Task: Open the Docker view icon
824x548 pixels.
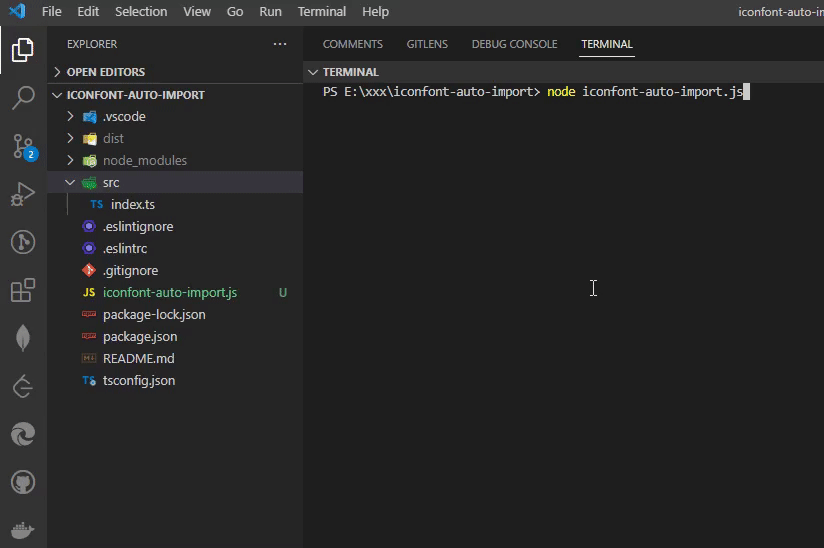Action: click(23, 530)
